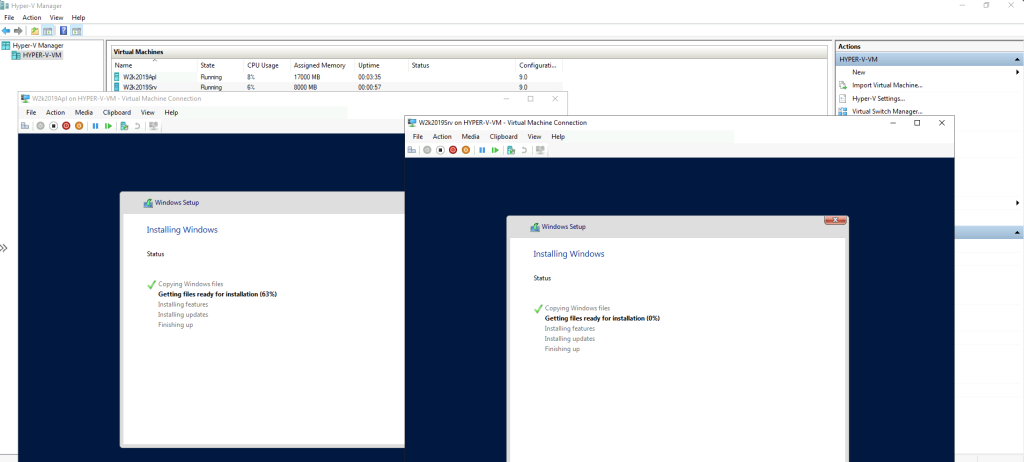Click Revert icon in W2k2019Apl toolbar
This screenshot has height=462, width=1024.
click(x=137, y=125)
